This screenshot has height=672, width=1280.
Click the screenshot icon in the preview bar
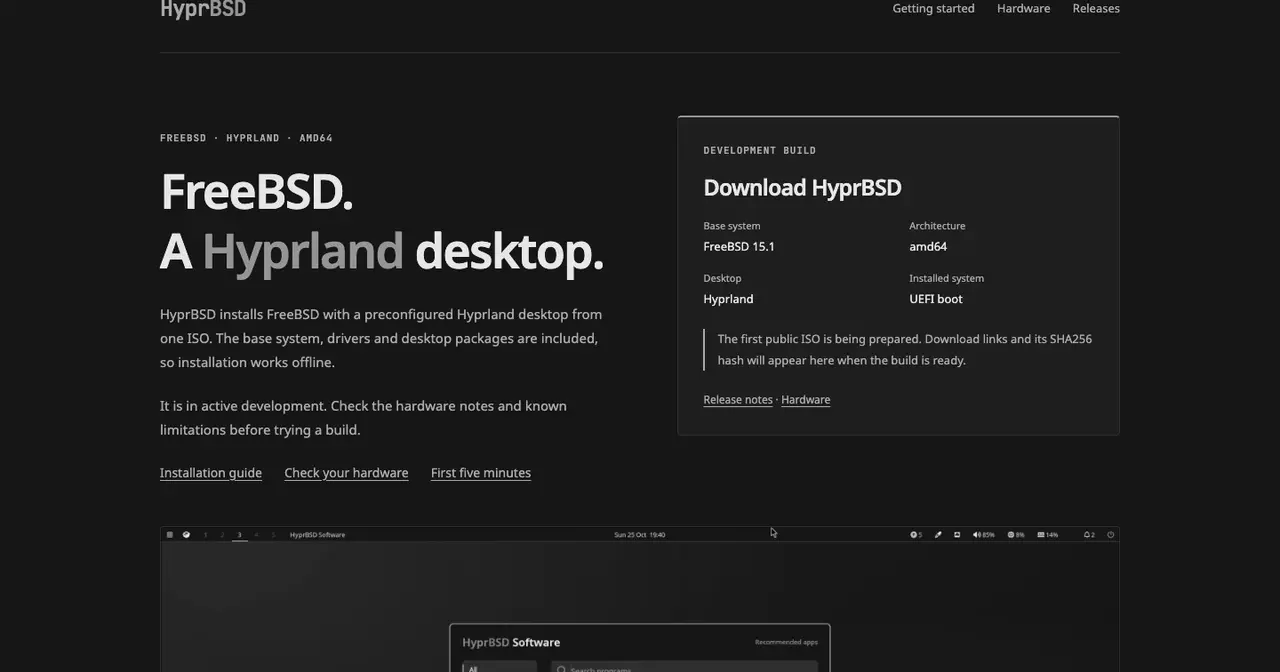pyautogui.click(x=957, y=535)
